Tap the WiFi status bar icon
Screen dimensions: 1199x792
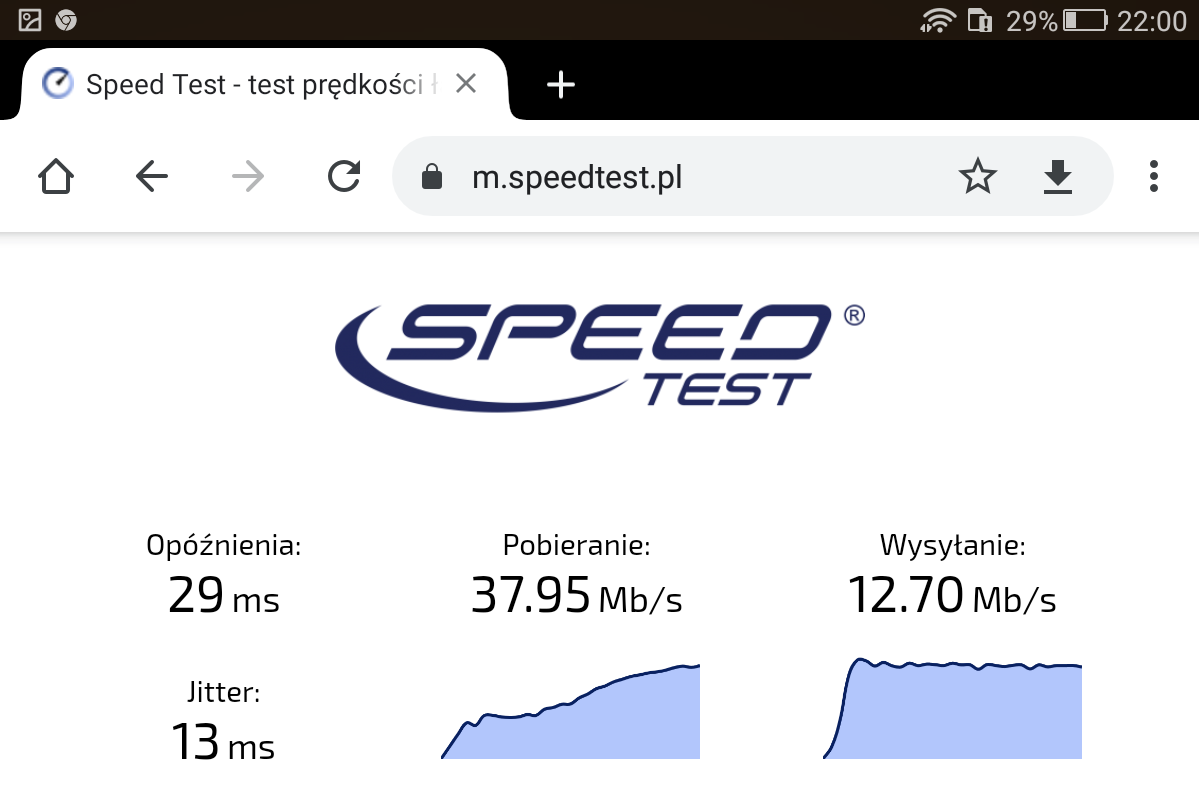938,20
